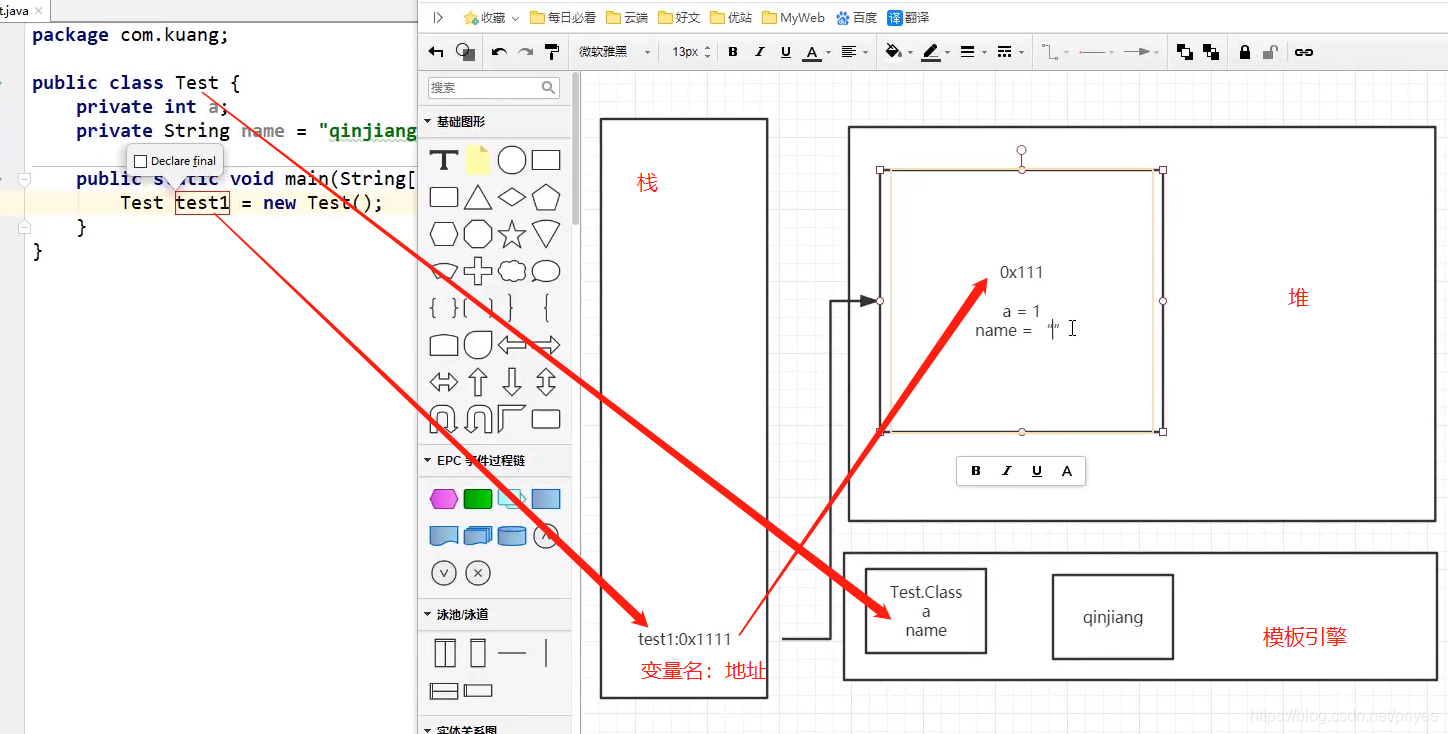Viewport: 1448px width, 734px height.
Task: Open the 百度 bookmark
Action: [856, 18]
